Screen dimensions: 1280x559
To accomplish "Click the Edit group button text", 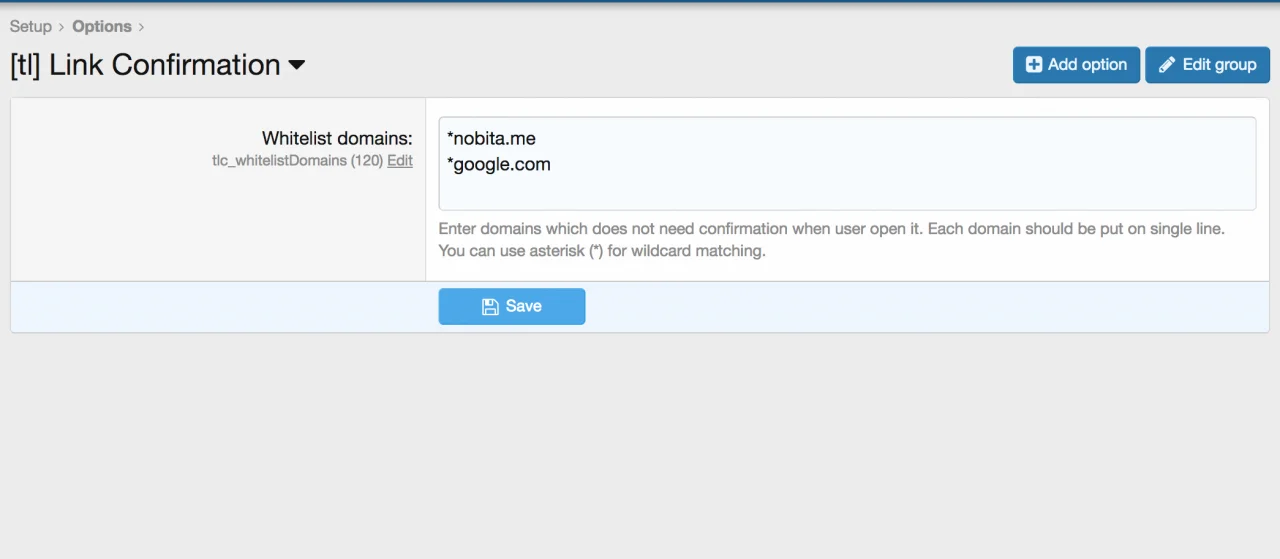I will pos(1219,65).
